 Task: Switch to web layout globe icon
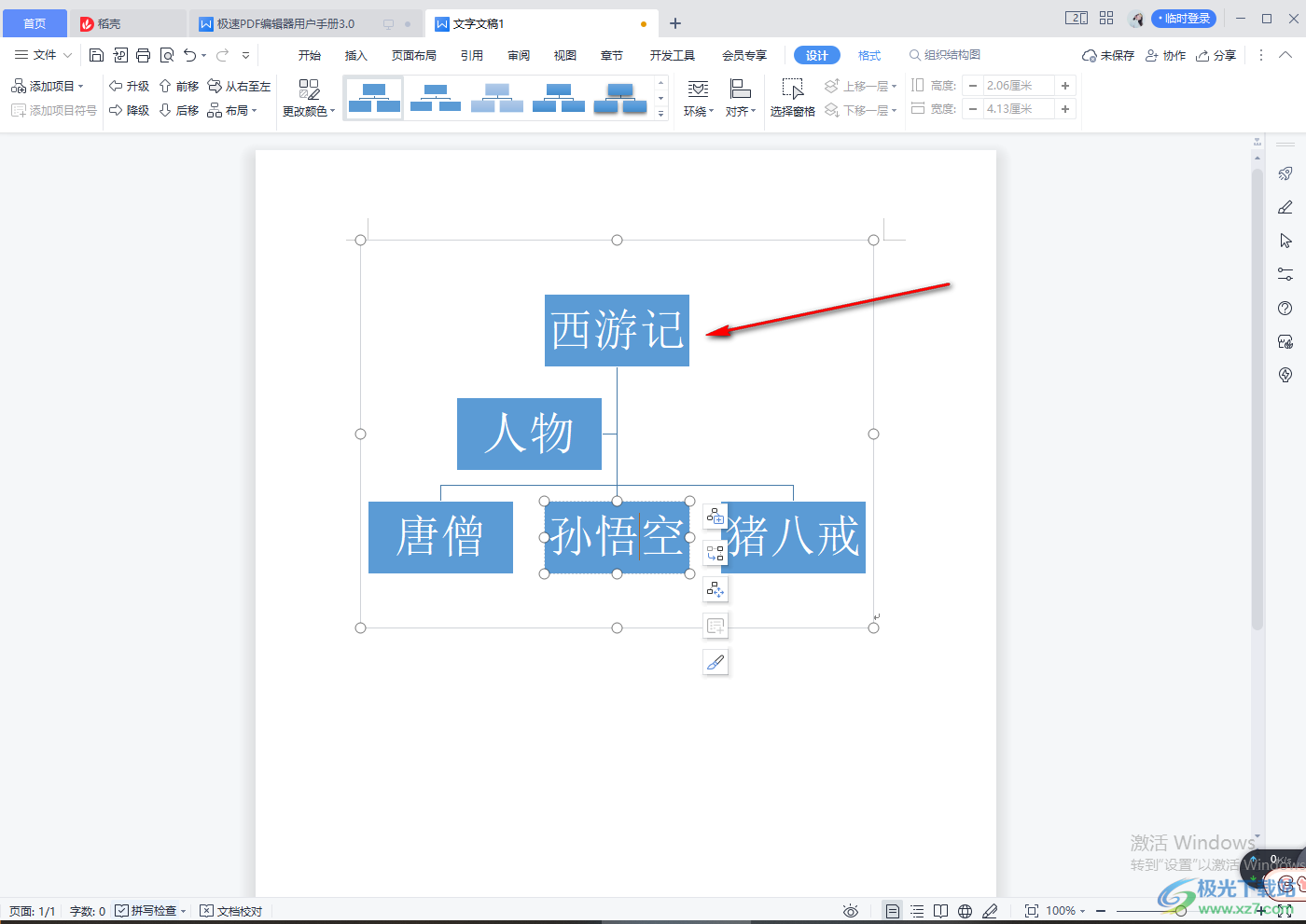coord(966,911)
